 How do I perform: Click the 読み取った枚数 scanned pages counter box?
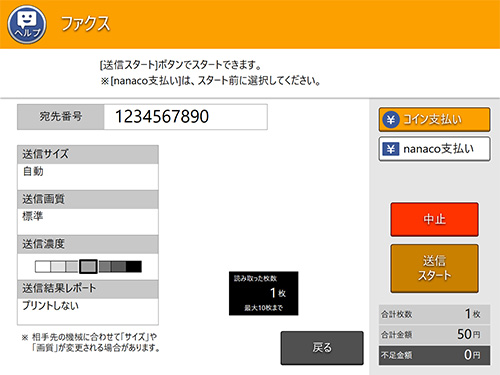pos(264,293)
